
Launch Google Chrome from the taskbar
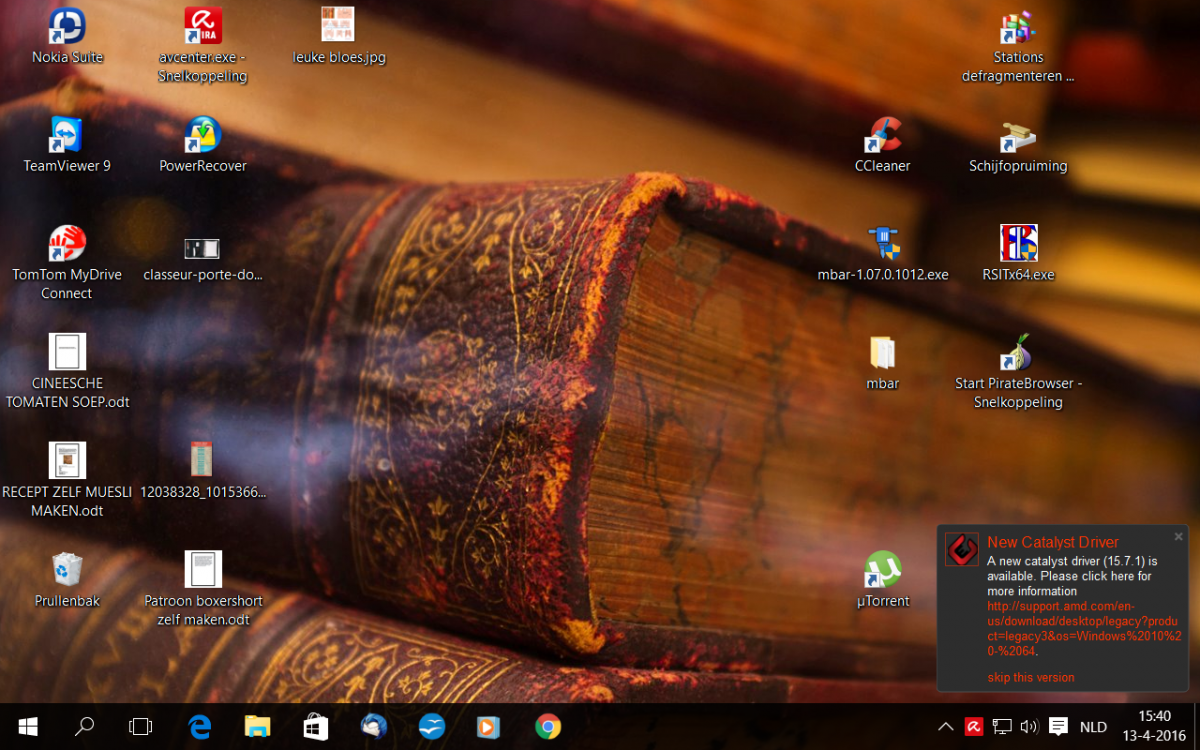click(547, 726)
